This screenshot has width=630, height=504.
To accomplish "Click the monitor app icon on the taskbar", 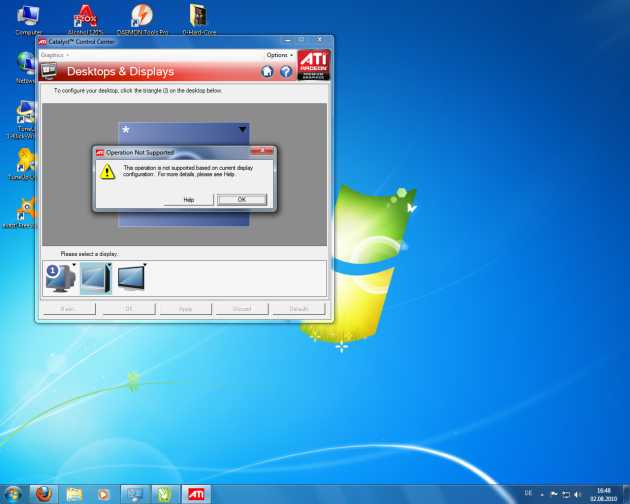I will click(135, 494).
